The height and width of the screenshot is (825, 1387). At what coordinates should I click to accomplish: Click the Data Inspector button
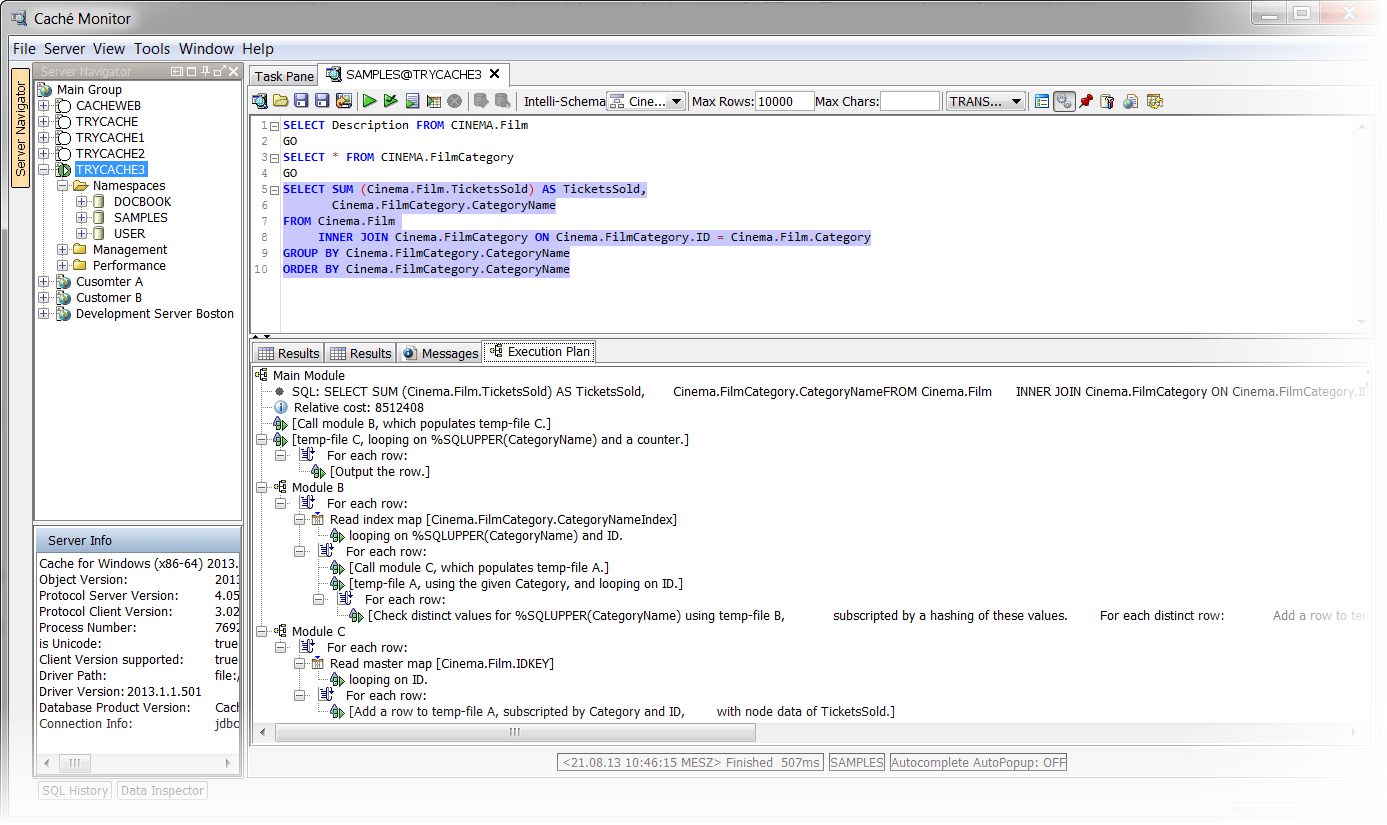point(162,790)
